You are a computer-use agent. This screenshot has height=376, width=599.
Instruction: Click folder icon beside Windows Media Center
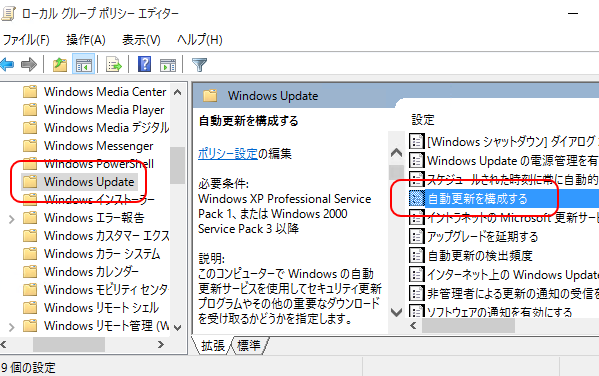click(x=30, y=92)
